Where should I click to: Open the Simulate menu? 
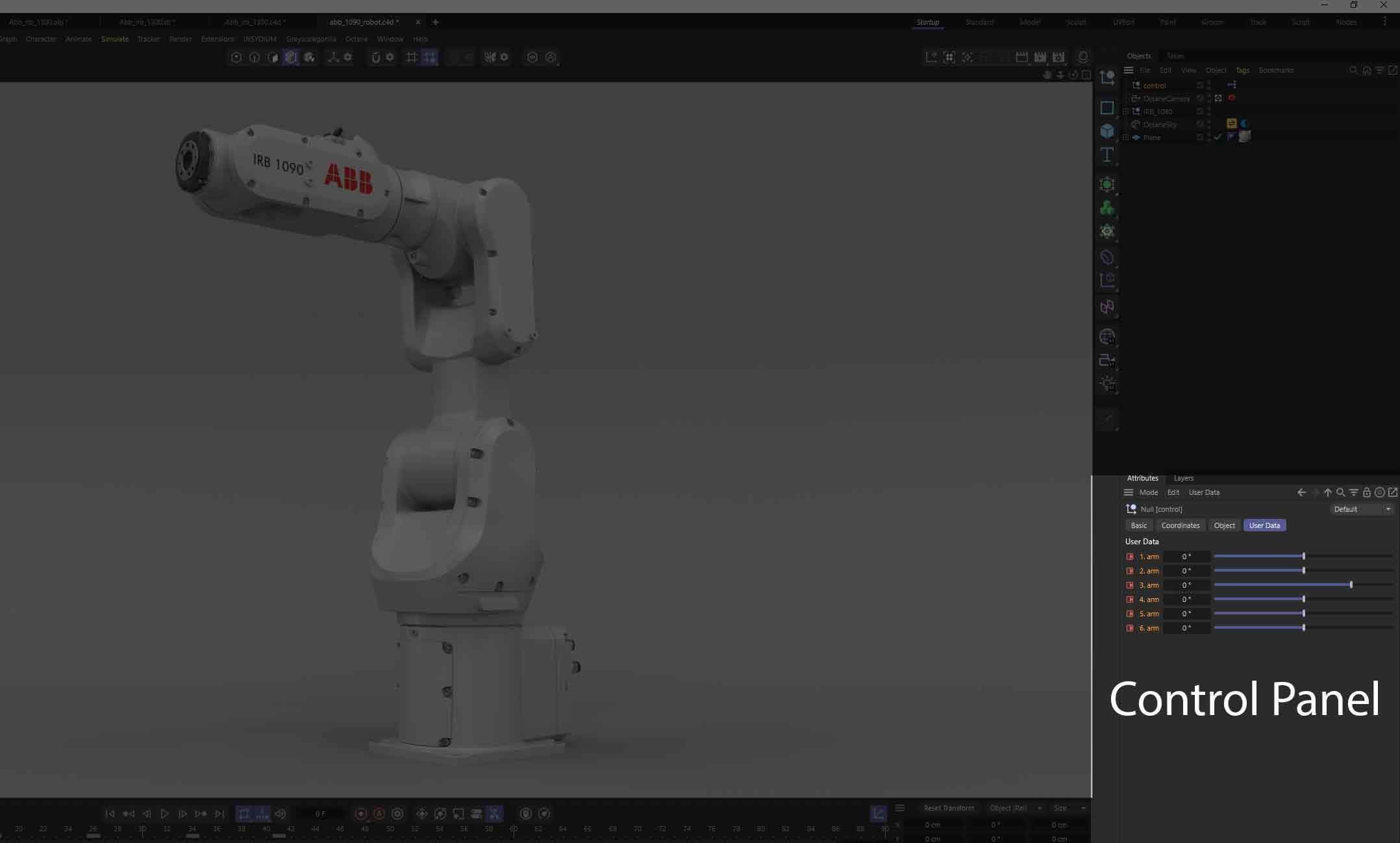click(115, 39)
